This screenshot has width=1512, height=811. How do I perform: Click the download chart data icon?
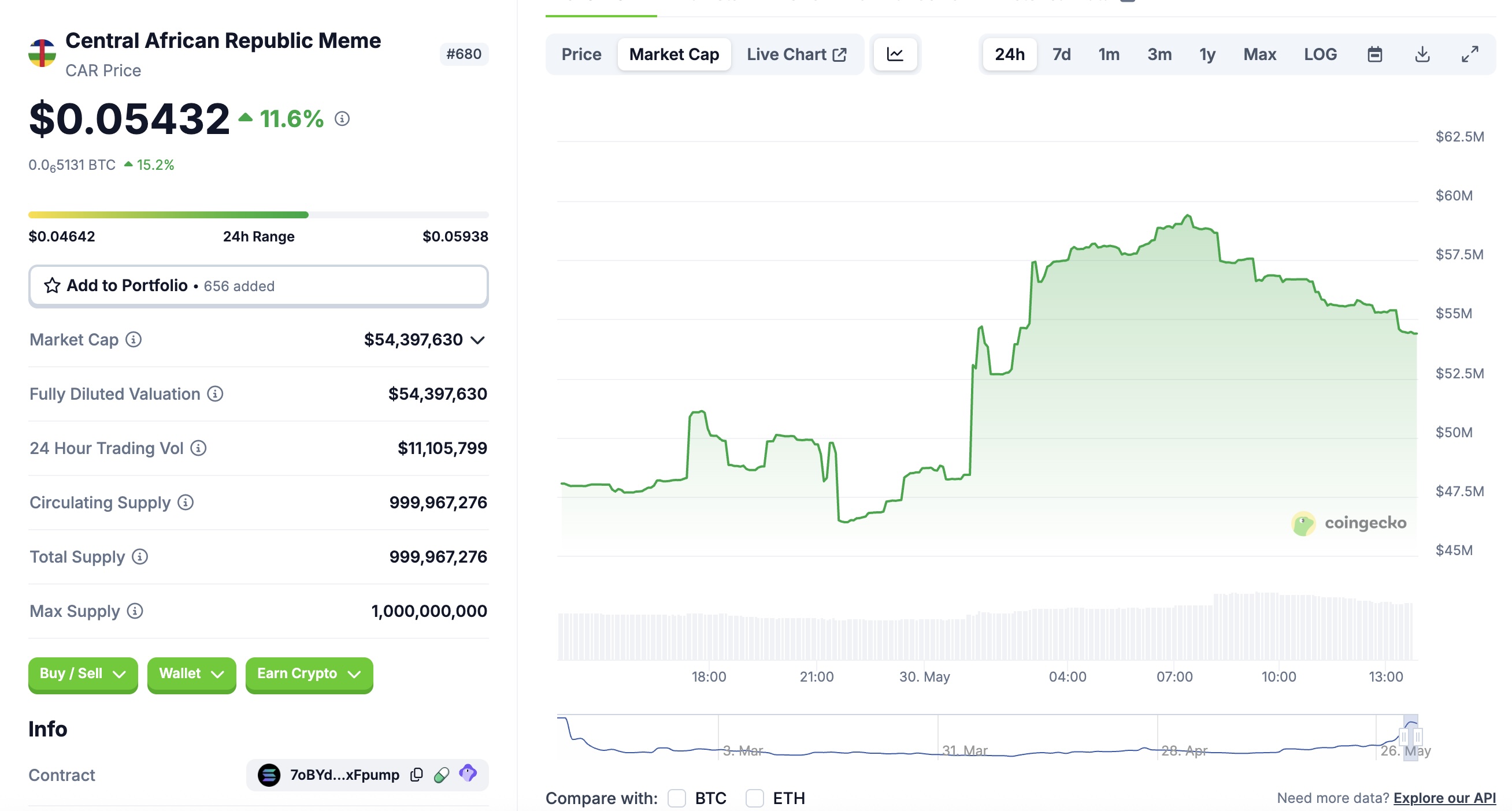tap(1422, 54)
